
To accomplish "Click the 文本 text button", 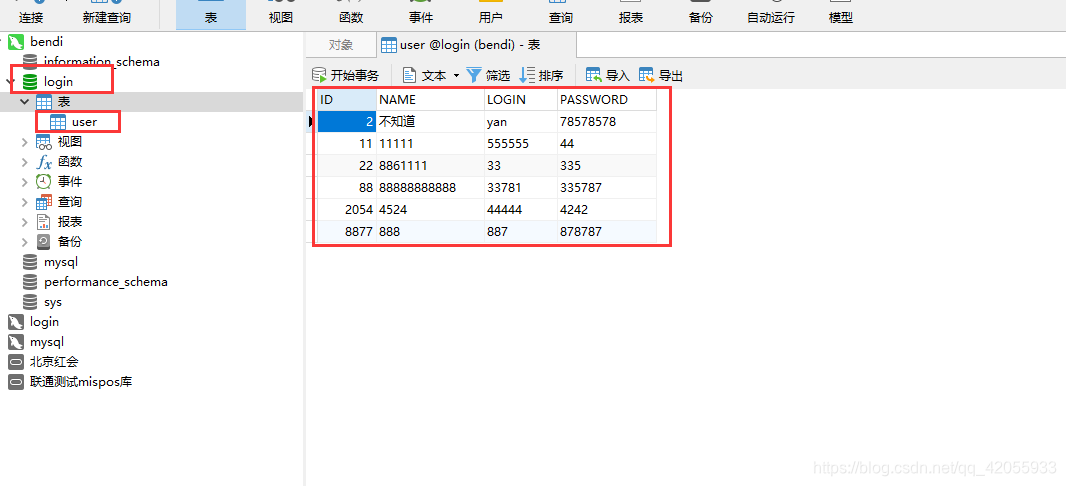I will coord(426,75).
